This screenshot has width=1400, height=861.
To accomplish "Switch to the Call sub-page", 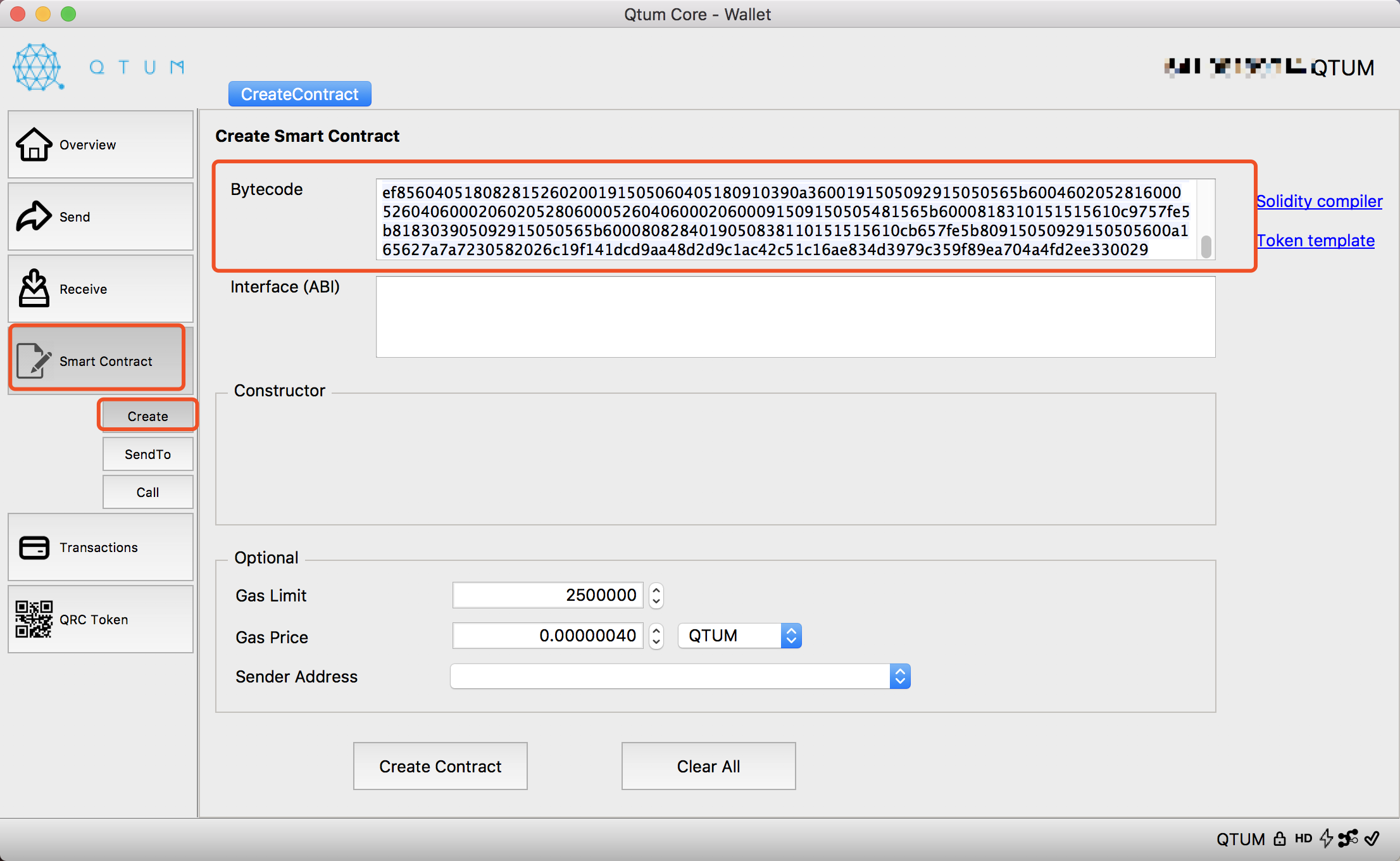I will [x=147, y=492].
